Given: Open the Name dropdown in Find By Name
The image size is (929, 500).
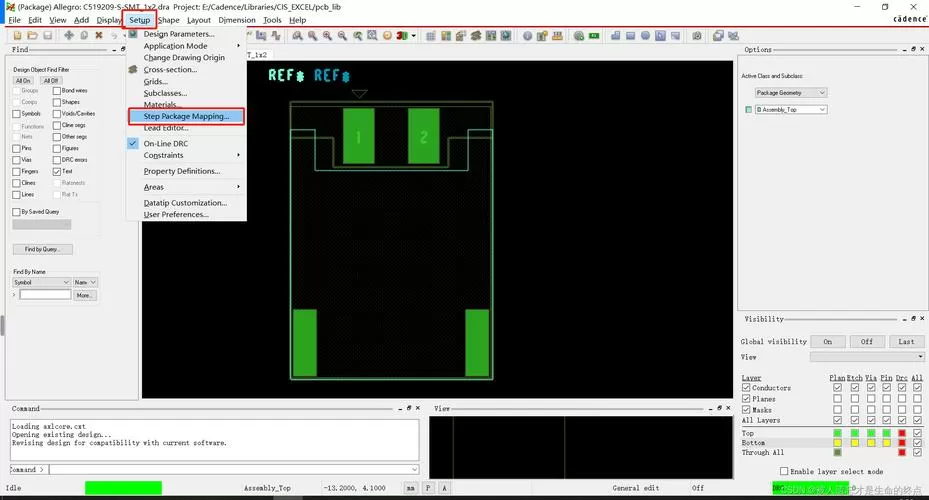Looking at the screenshot, I should (85, 283).
